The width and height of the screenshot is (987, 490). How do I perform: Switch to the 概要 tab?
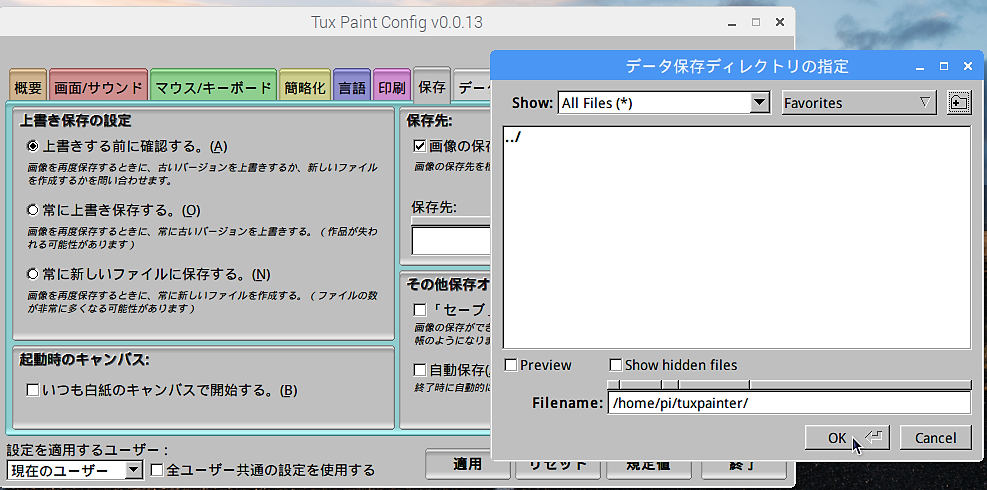coord(28,88)
